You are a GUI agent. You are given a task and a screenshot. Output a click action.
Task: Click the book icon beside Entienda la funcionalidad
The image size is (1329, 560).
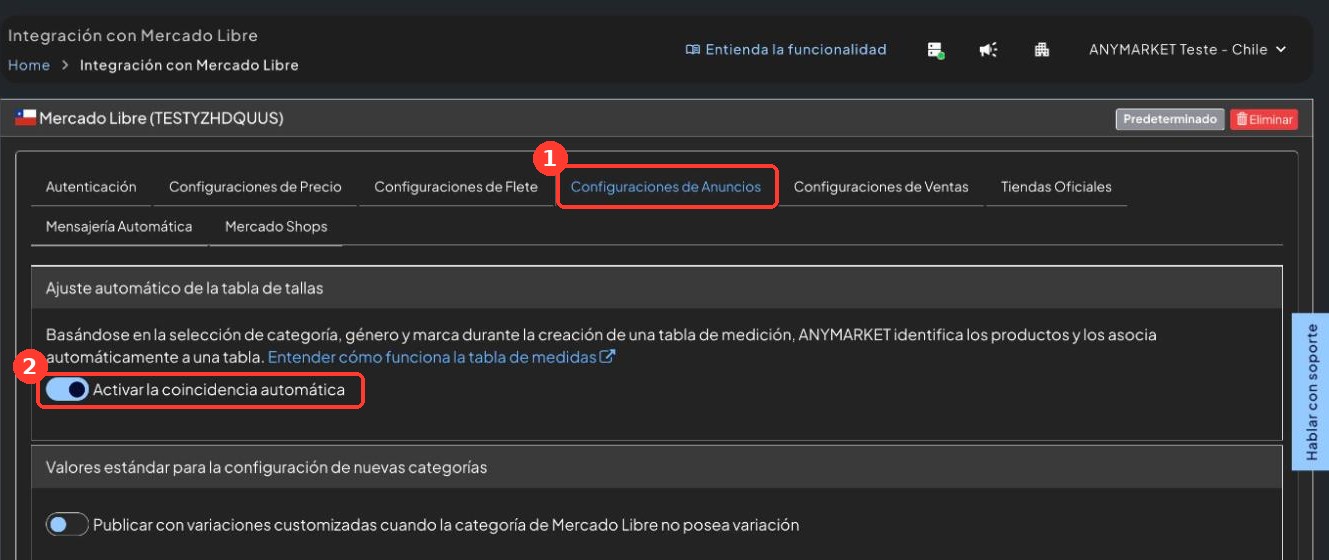[x=692, y=50]
